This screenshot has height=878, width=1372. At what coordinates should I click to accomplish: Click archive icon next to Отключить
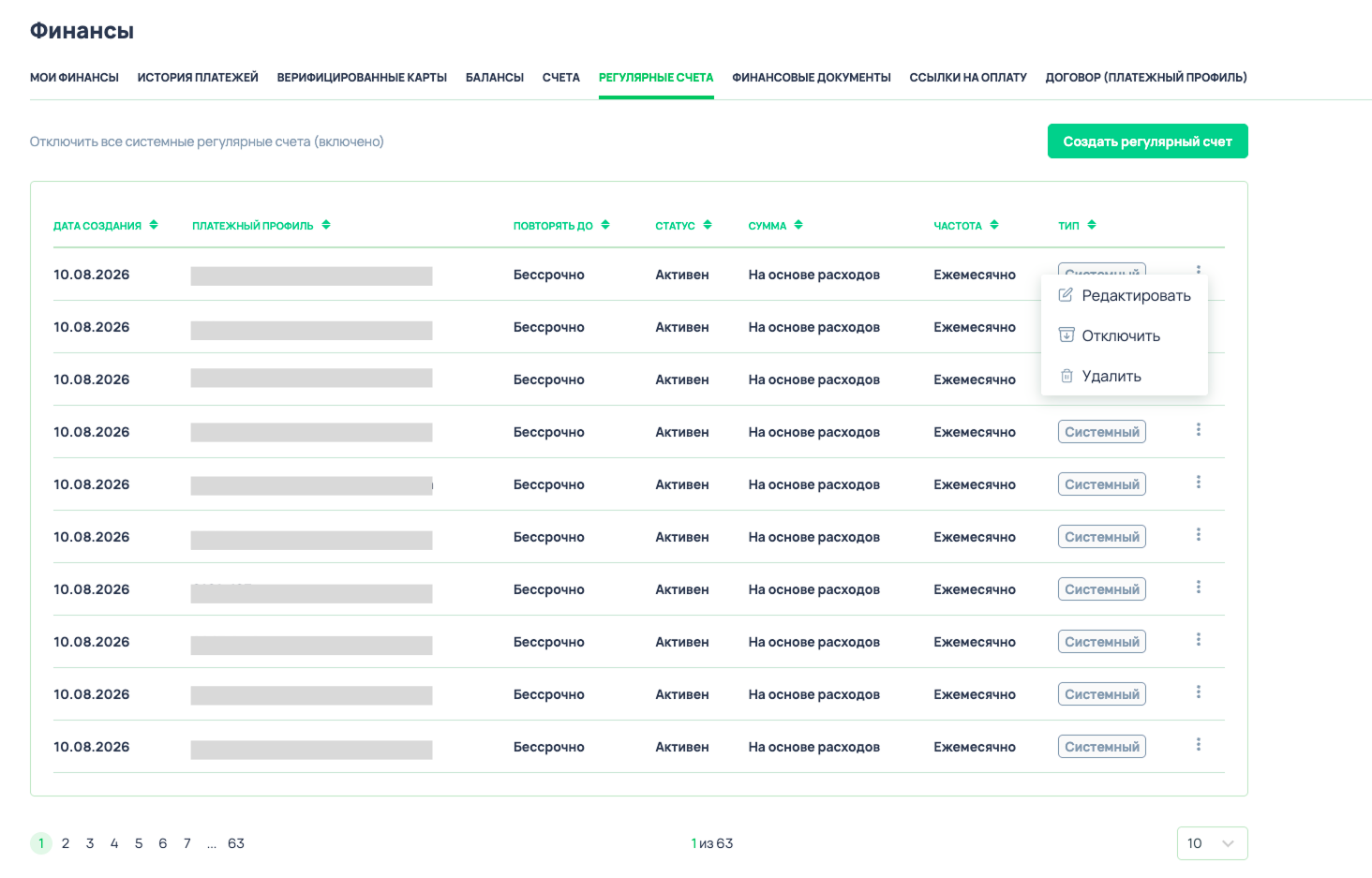tap(1066, 335)
